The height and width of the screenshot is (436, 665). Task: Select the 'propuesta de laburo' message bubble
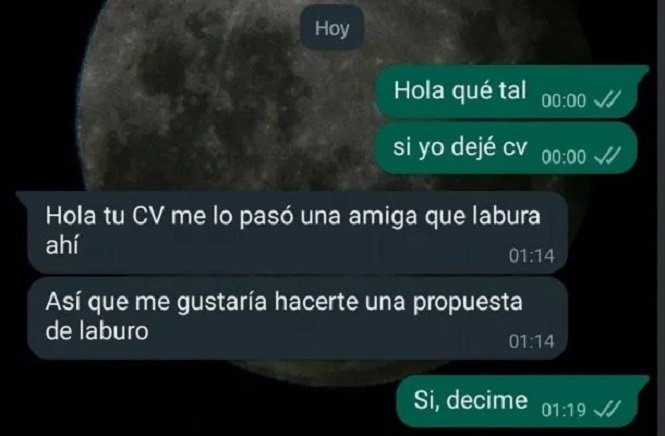[297, 319]
